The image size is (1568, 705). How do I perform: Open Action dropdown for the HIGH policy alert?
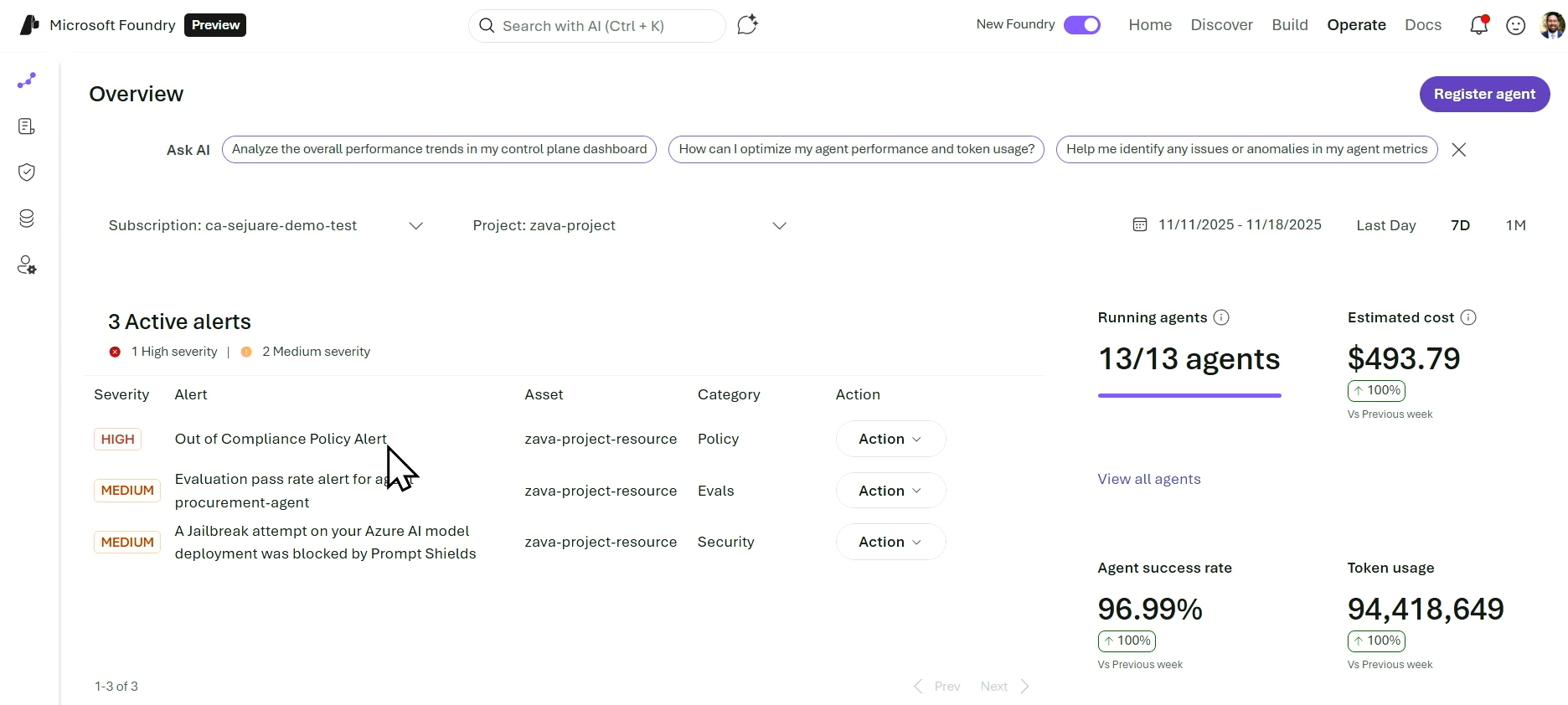pos(890,439)
